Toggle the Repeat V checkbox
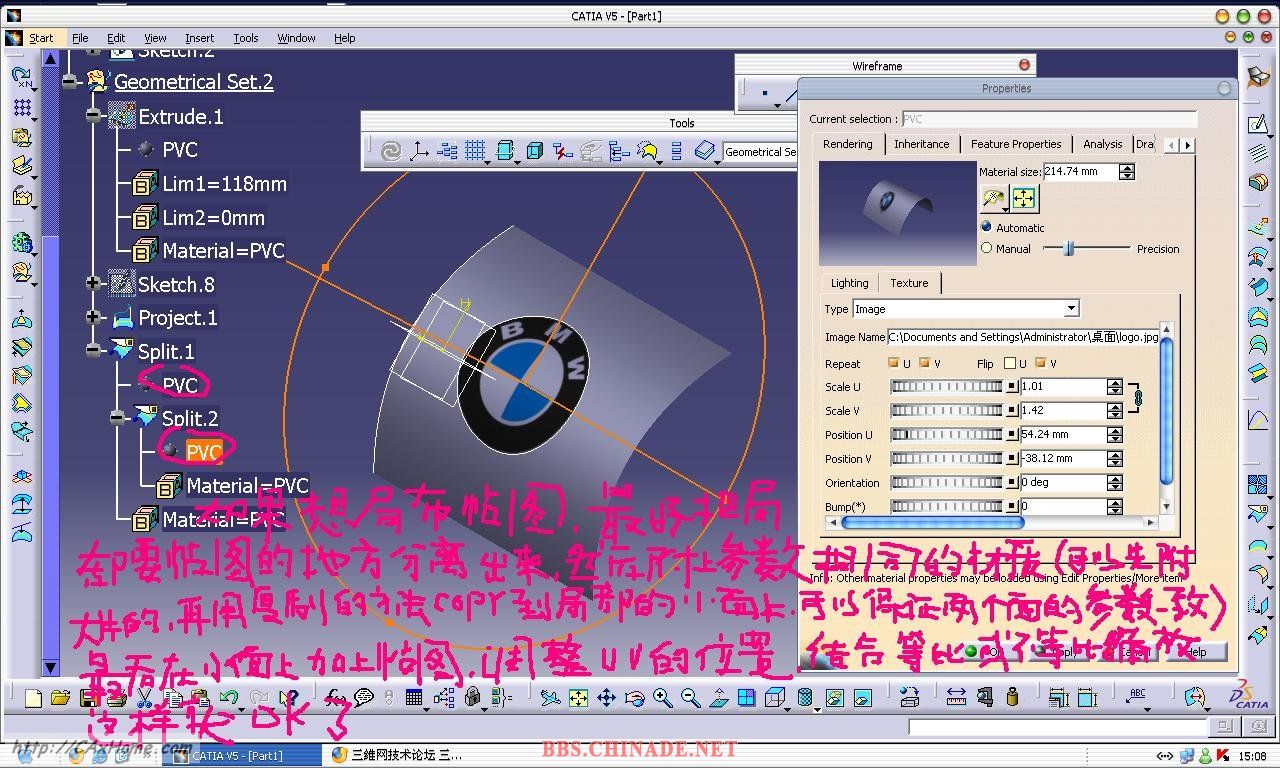This screenshot has width=1280, height=768. point(924,363)
